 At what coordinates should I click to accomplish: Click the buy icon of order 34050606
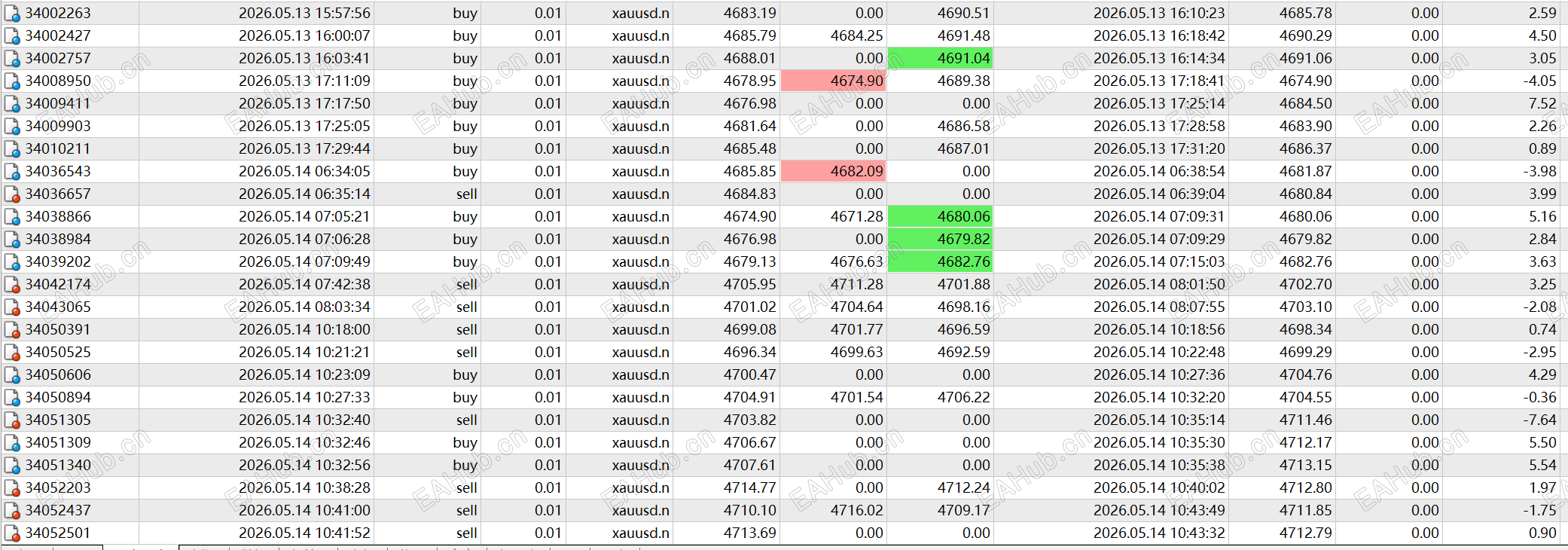(12, 375)
